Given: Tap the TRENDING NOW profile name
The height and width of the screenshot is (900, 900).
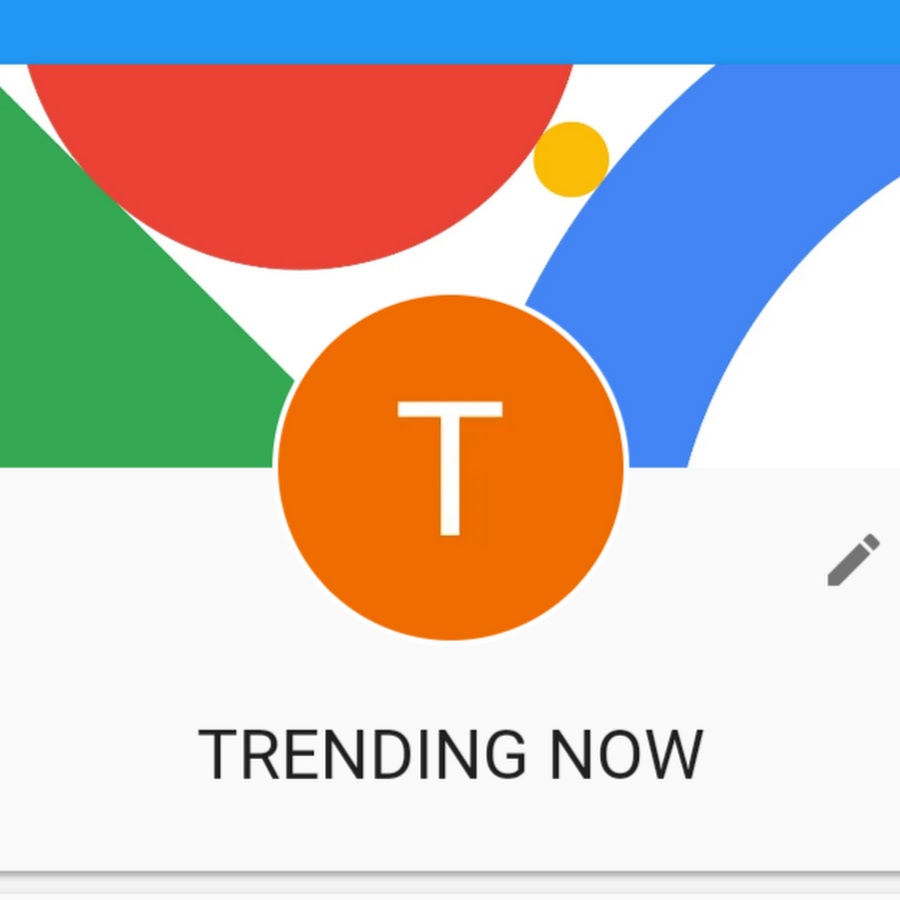Looking at the screenshot, I should point(451,754).
